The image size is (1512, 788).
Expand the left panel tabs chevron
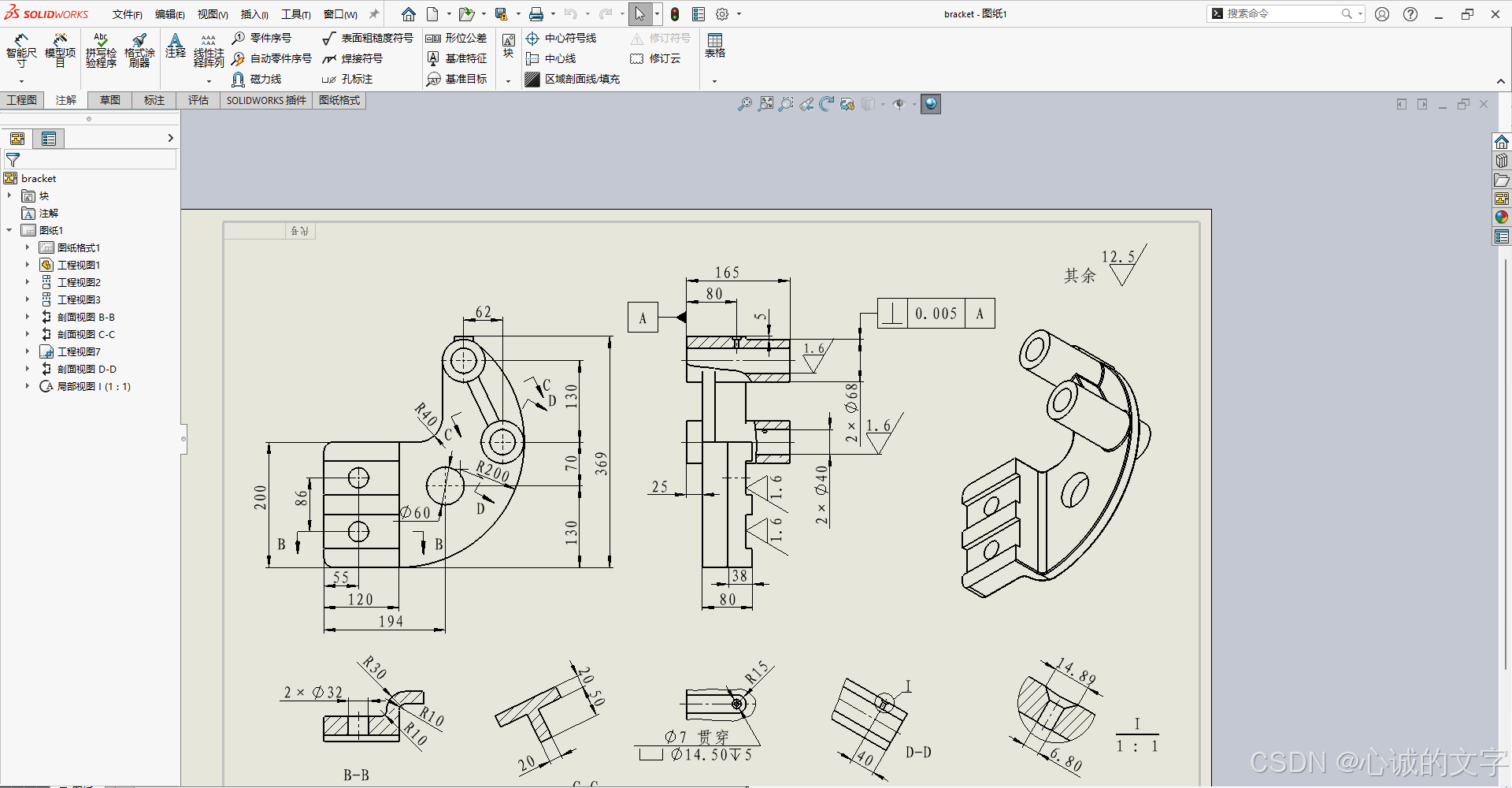pyautogui.click(x=170, y=138)
